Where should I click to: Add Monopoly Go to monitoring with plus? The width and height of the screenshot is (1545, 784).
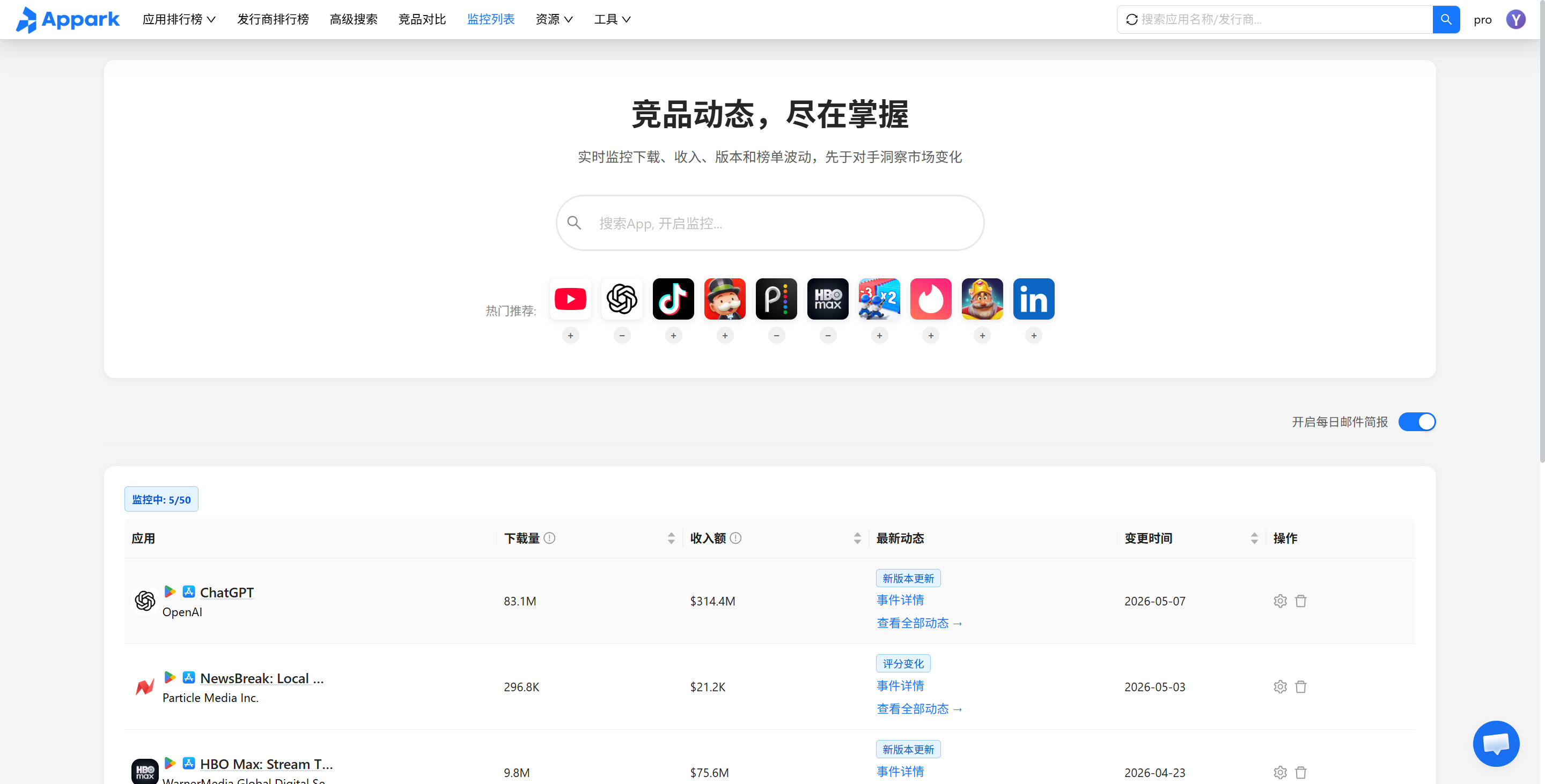pyautogui.click(x=725, y=336)
